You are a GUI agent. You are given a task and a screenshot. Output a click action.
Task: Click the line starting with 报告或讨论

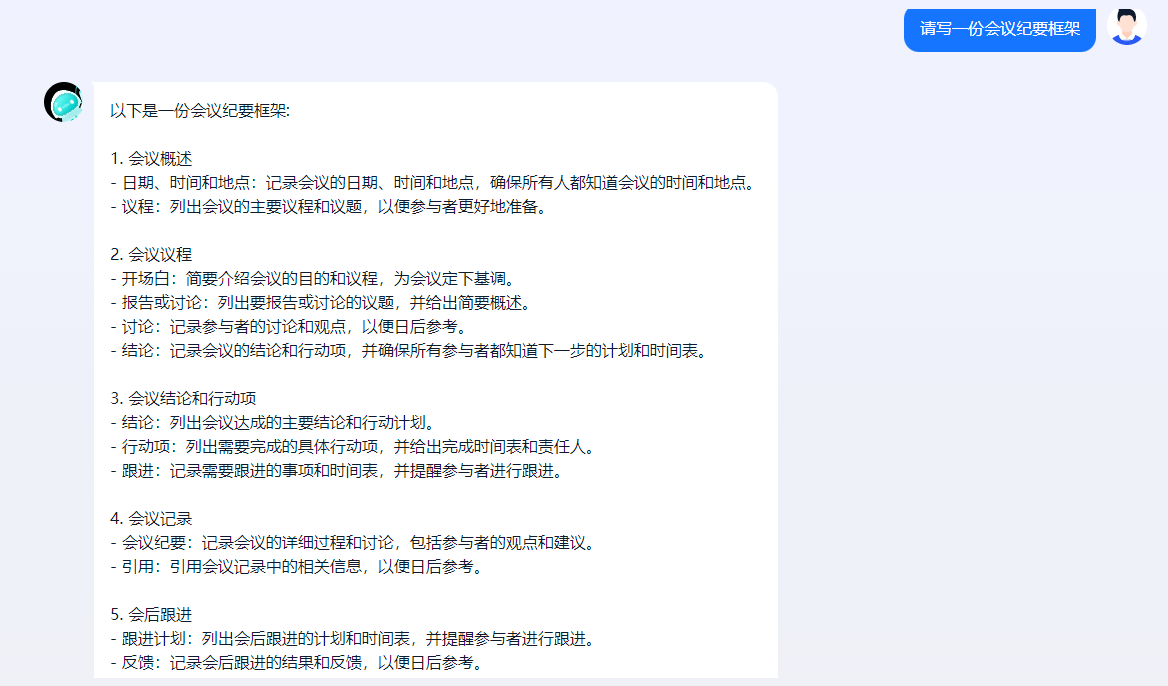coord(321,303)
